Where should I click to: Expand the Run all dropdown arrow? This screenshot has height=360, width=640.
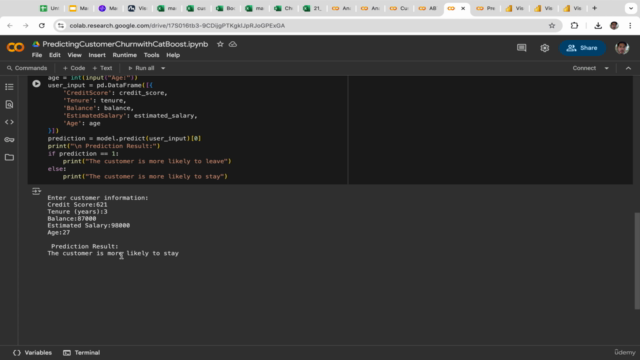coord(163,68)
